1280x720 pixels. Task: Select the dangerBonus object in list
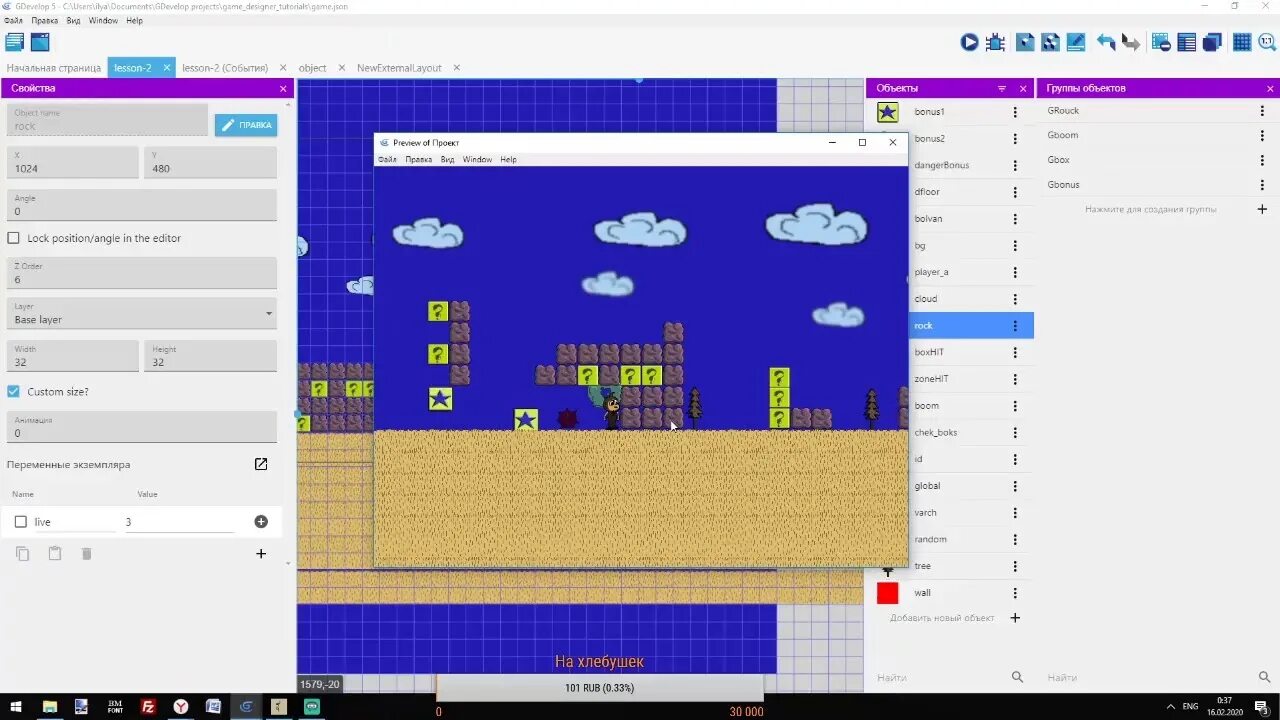coord(951,165)
